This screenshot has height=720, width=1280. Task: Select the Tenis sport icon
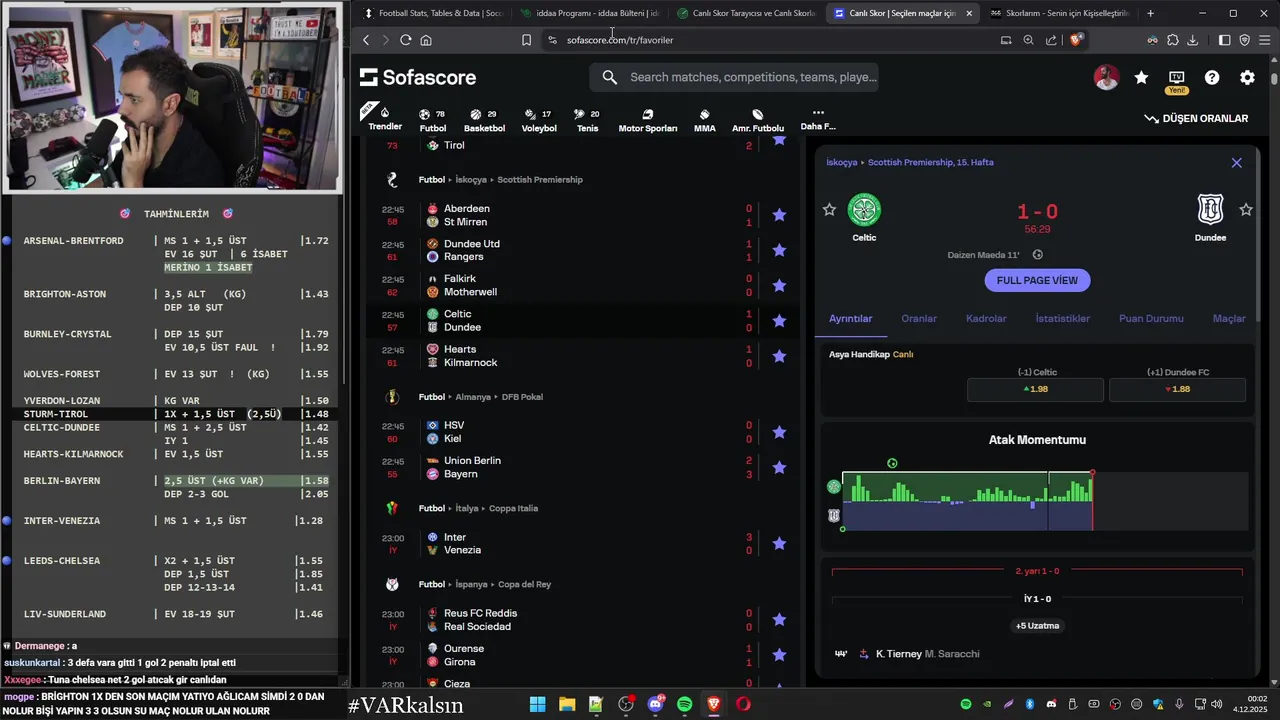(x=588, y=120)
